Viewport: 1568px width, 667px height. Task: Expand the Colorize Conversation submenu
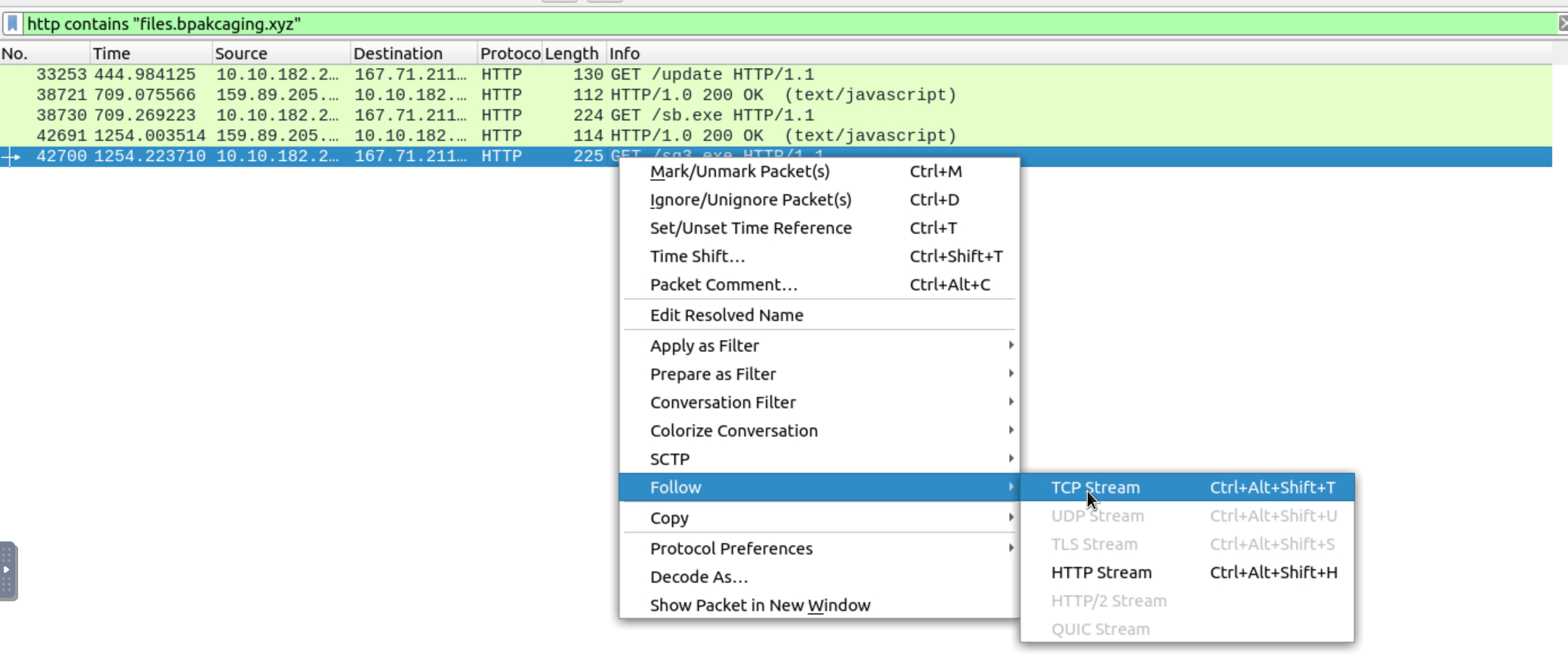pyautogui.click(x=819, y=431)
